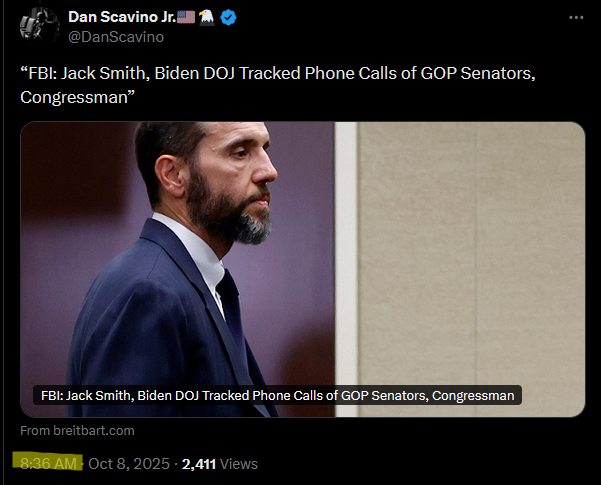Image resolution: width=601 pixels, height=485 pixels.
Task: Open the Breitbart article preview image
Action: coord(303,269)
